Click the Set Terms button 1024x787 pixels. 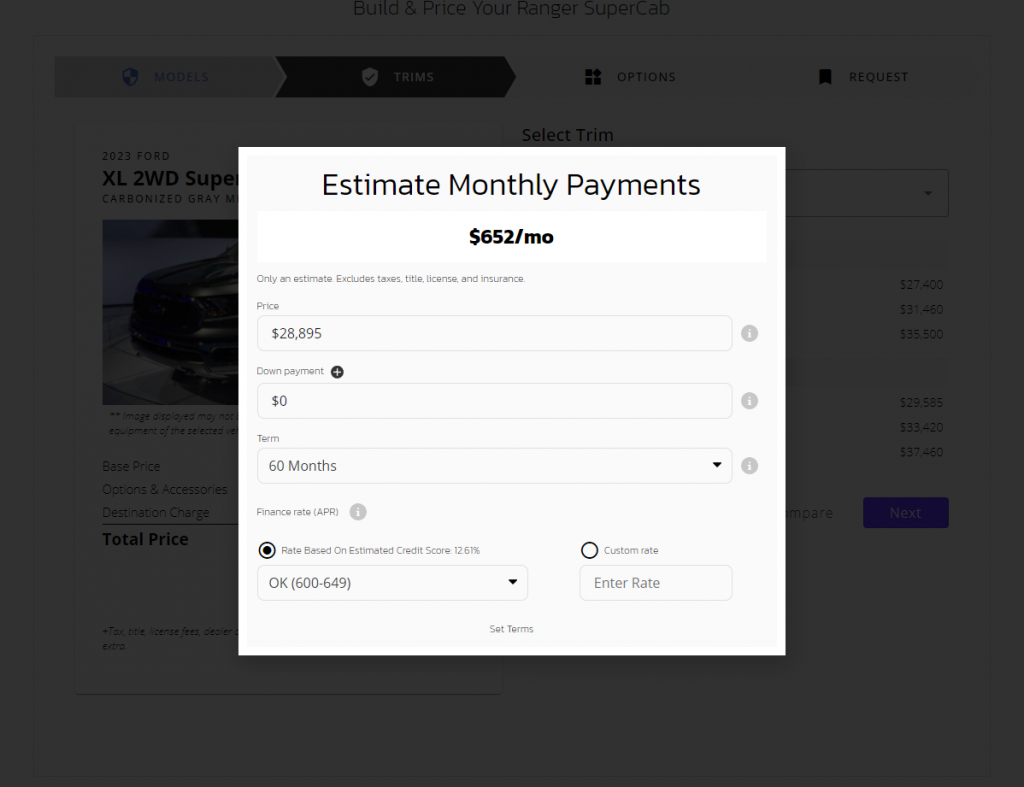tap(511, 629)
